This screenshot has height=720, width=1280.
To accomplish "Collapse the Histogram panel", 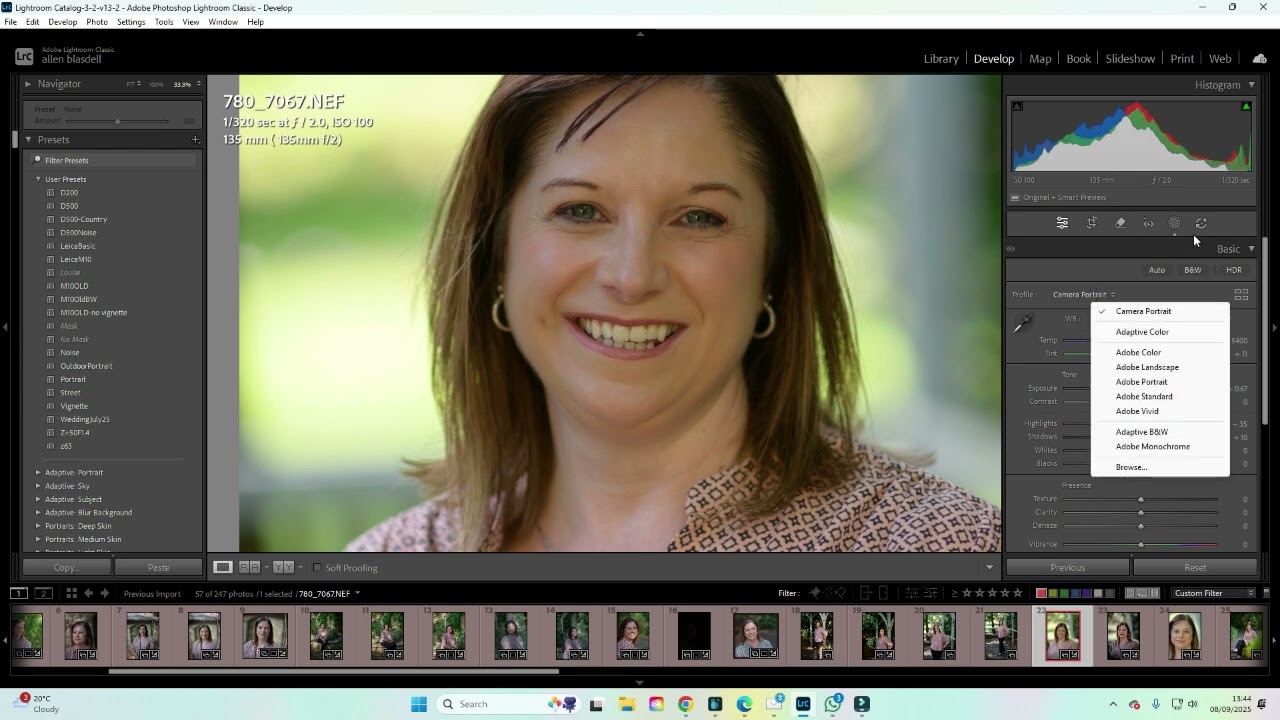I will point(1251,85).
